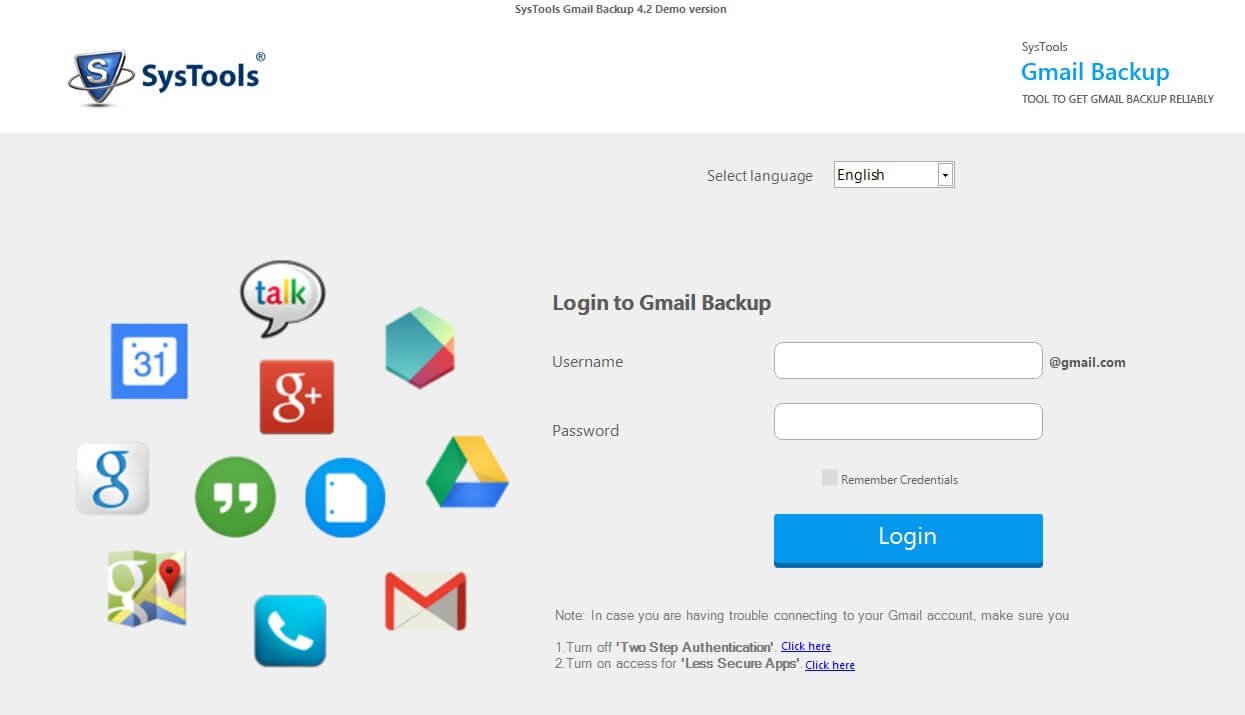Click 'TOOL TO GET GMAIL BACKUP RELIABLY' tagline
1245x715 pixels.
(x=1118, y=99)
